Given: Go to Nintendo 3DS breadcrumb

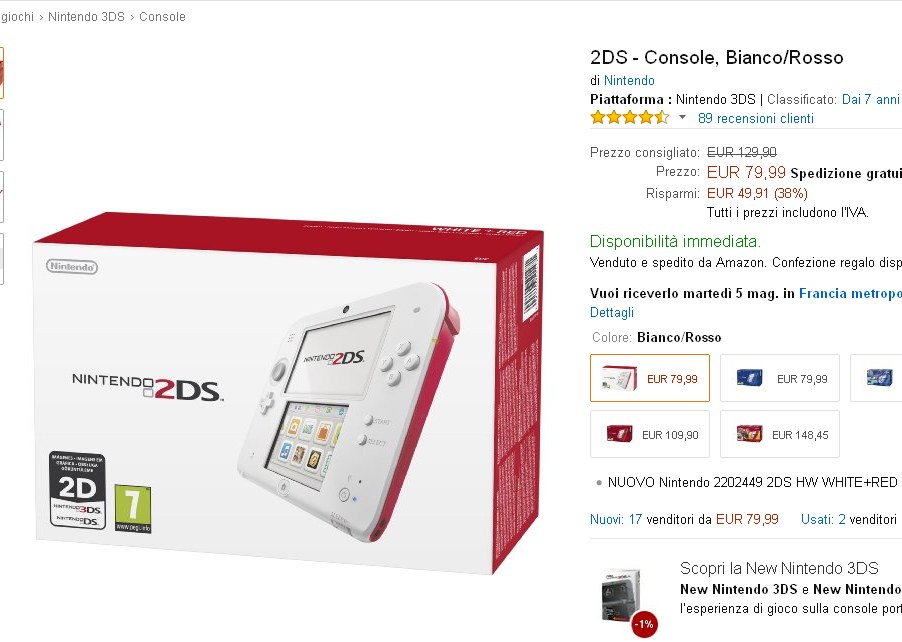Looking at the screenshot, I should (x=86, y=17).
